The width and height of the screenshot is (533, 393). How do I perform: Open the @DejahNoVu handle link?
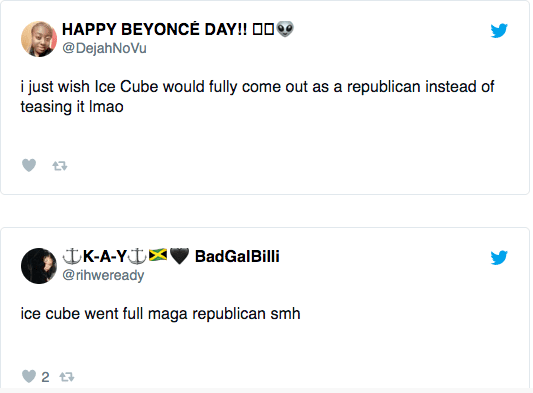pyautogui.click(x=104, y=48)
